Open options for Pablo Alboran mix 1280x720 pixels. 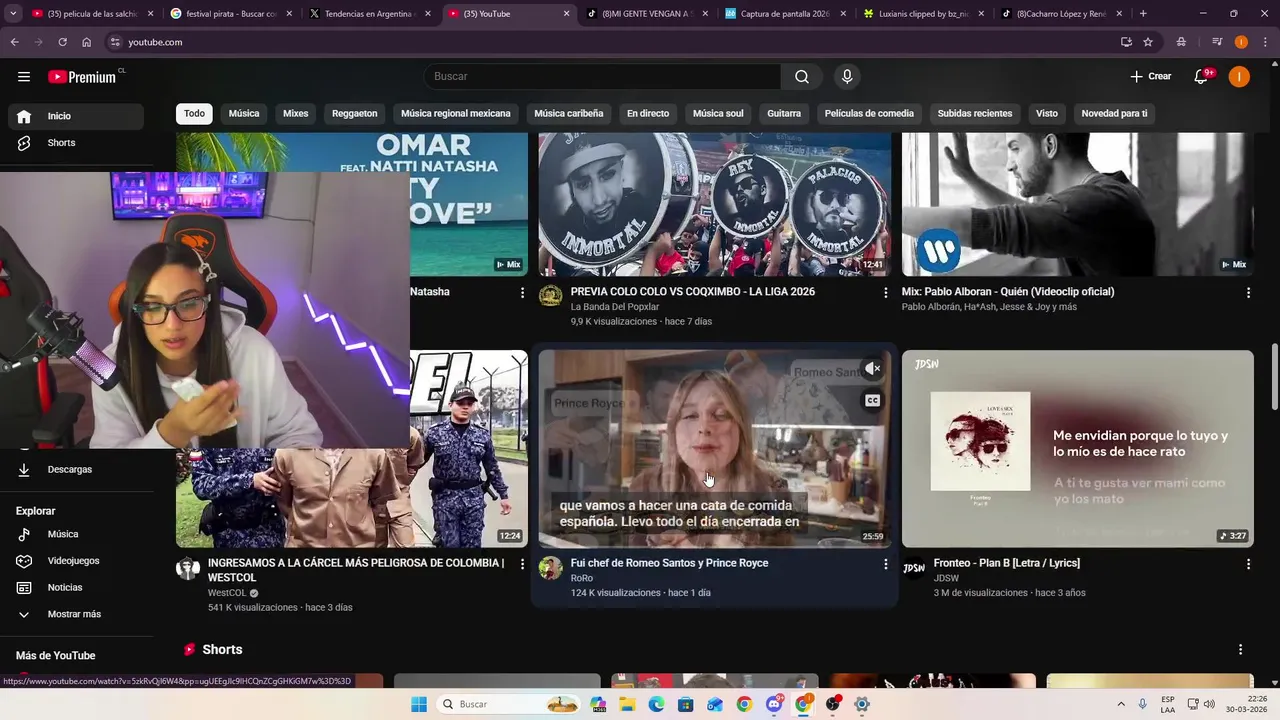coord(1248,293)
